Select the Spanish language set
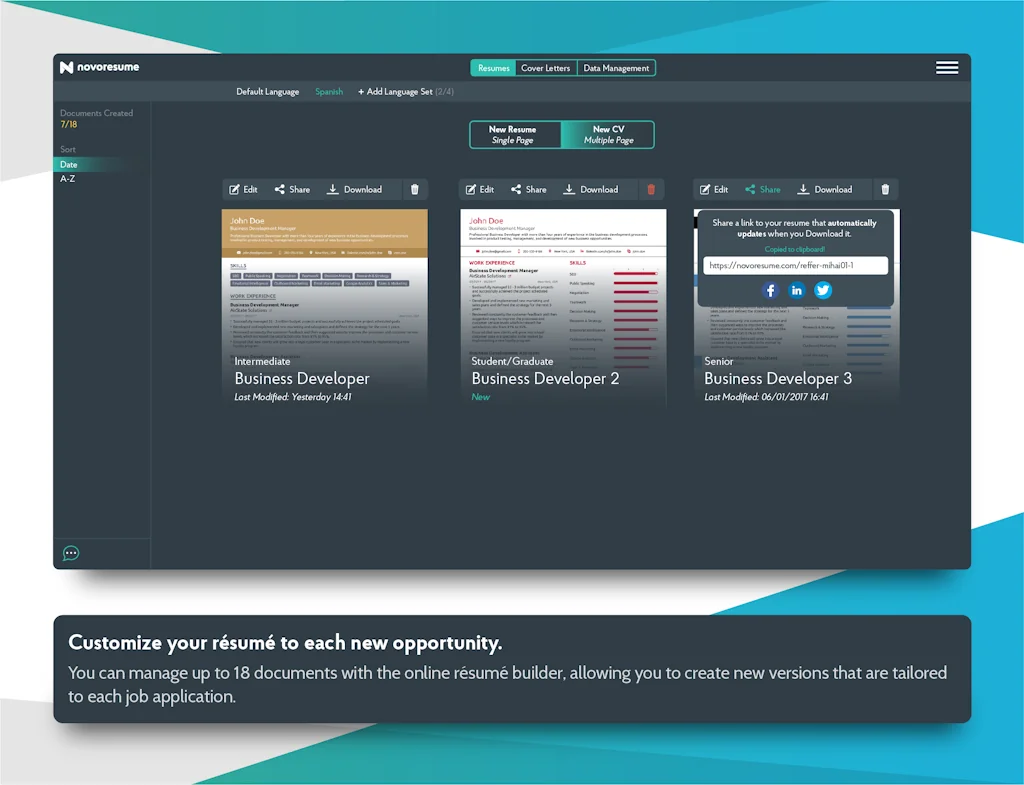Image resolution: width=1024 pixels, height=785 pixels. tap(329, 91)
